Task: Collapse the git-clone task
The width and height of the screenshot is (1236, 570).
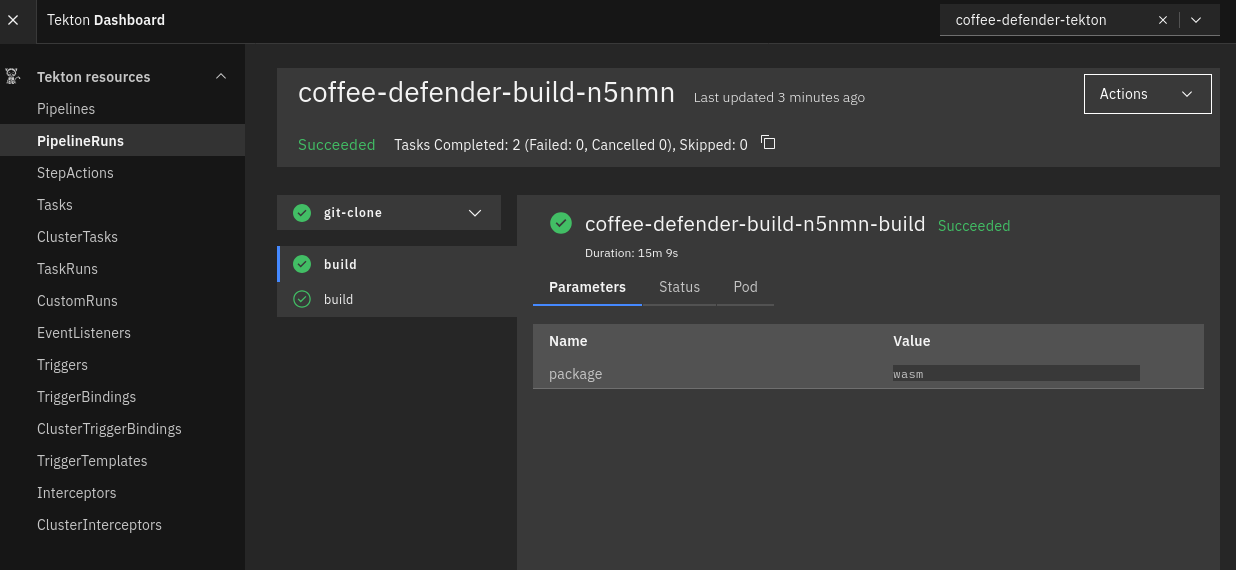Action: pyautogui.click(x=475, y=213)
